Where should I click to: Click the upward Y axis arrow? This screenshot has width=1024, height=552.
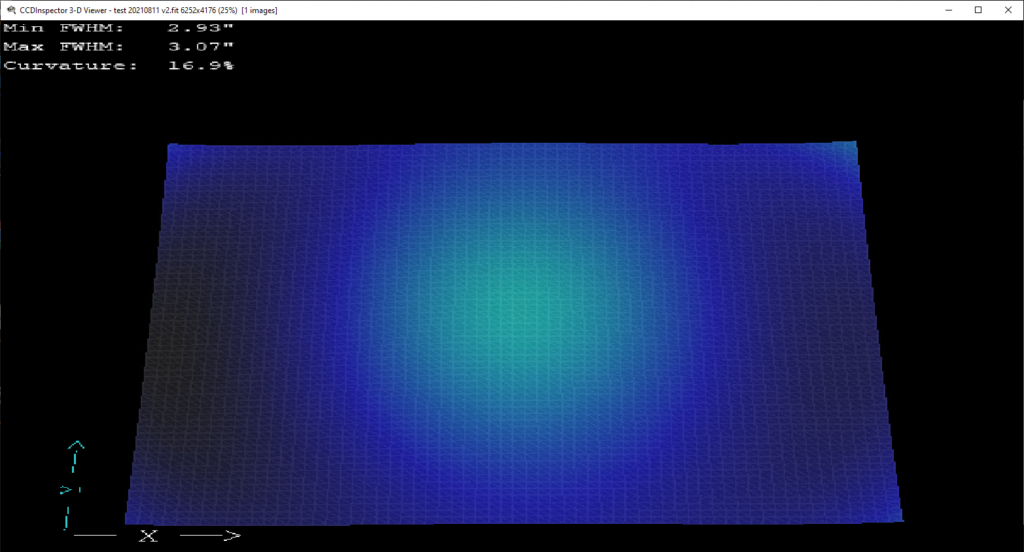point(76,446)
